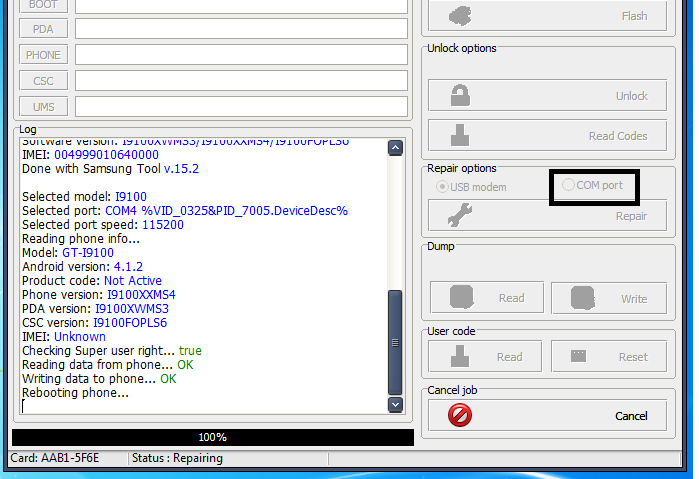This screenshot has width=699, height=479.
Task: Click the UMS file button
Action: tap(44, 107)
